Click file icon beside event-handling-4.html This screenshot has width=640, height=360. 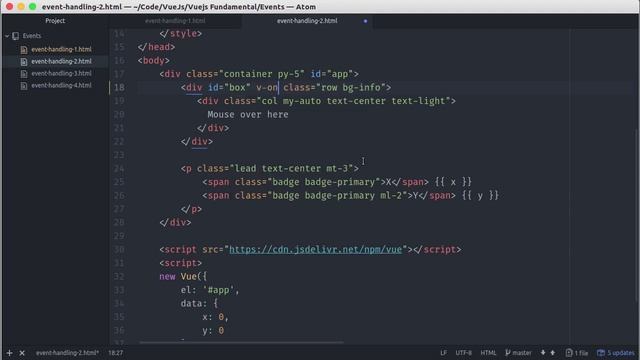(24, 86)
